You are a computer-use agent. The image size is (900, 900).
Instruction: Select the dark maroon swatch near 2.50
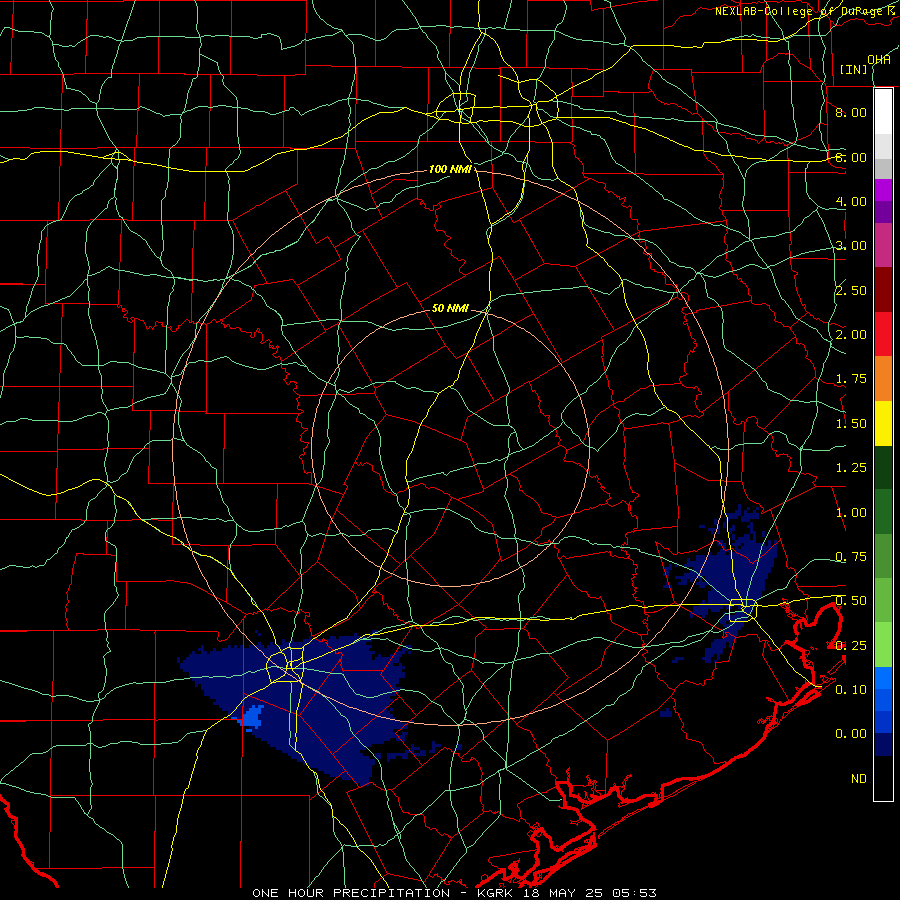coord(883,290)
